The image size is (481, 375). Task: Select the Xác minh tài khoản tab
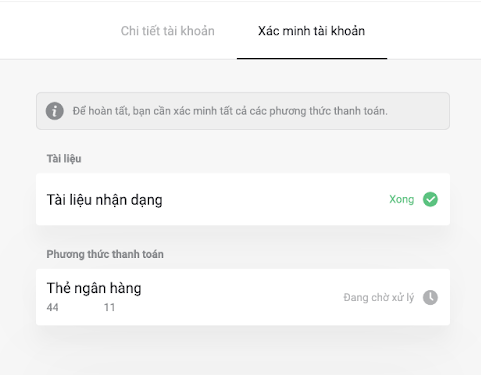pos(311,31)
